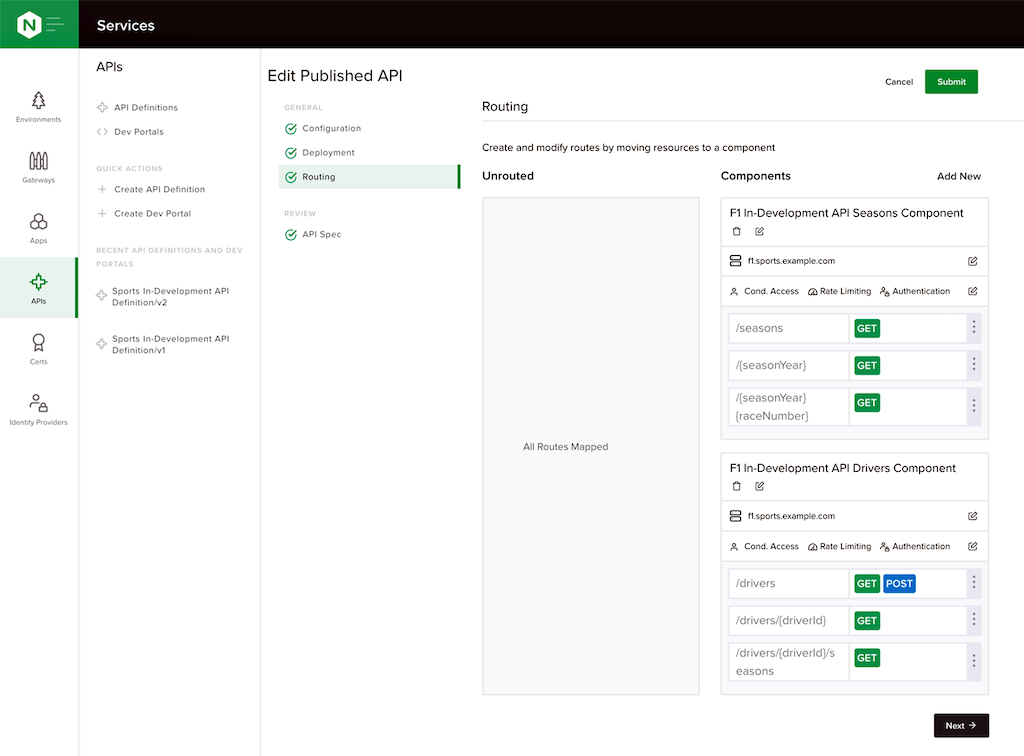The image size is (1024, 756).
Task: Click GET badge on /drivers/{driverId} route
Action: click(867, 621)
